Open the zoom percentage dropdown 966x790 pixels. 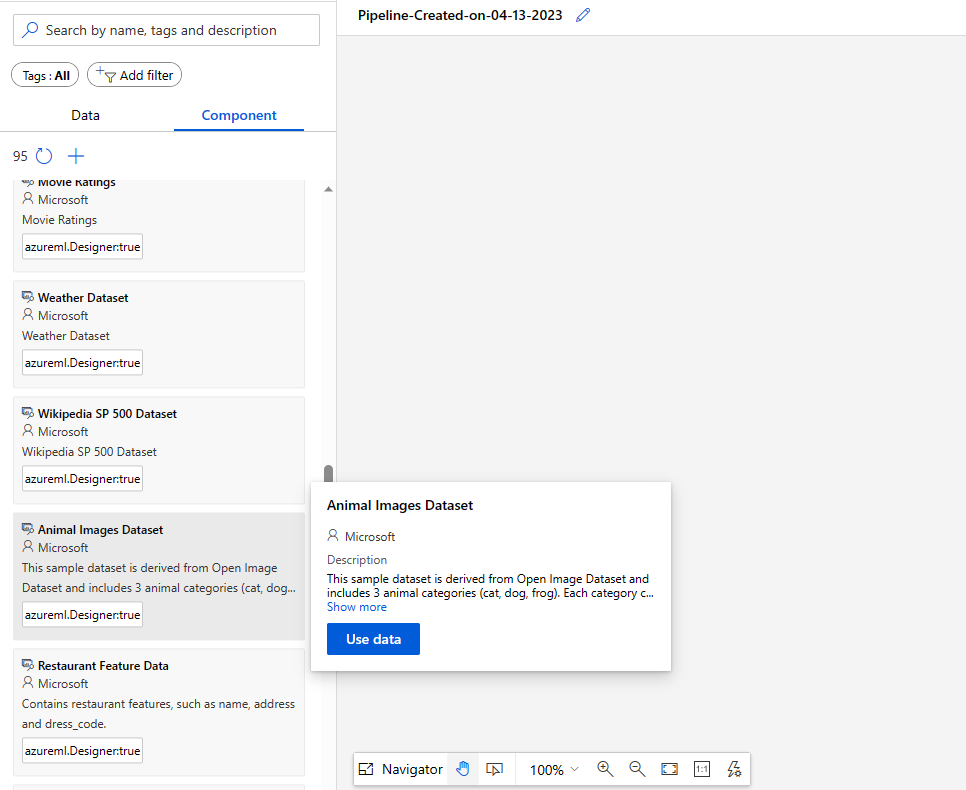coord(553,768)
